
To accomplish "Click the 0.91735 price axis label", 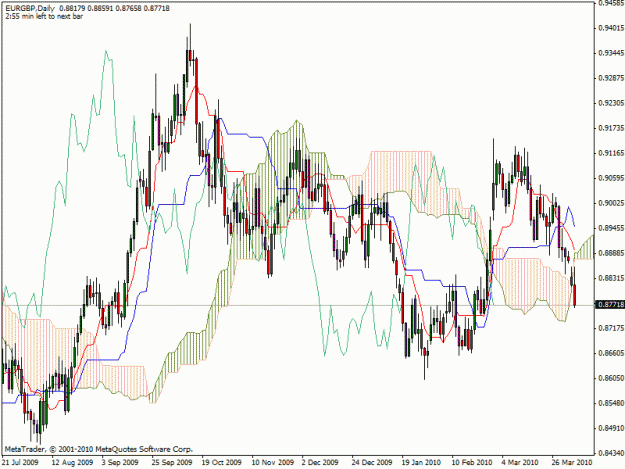I will click(x=611, y=128).
